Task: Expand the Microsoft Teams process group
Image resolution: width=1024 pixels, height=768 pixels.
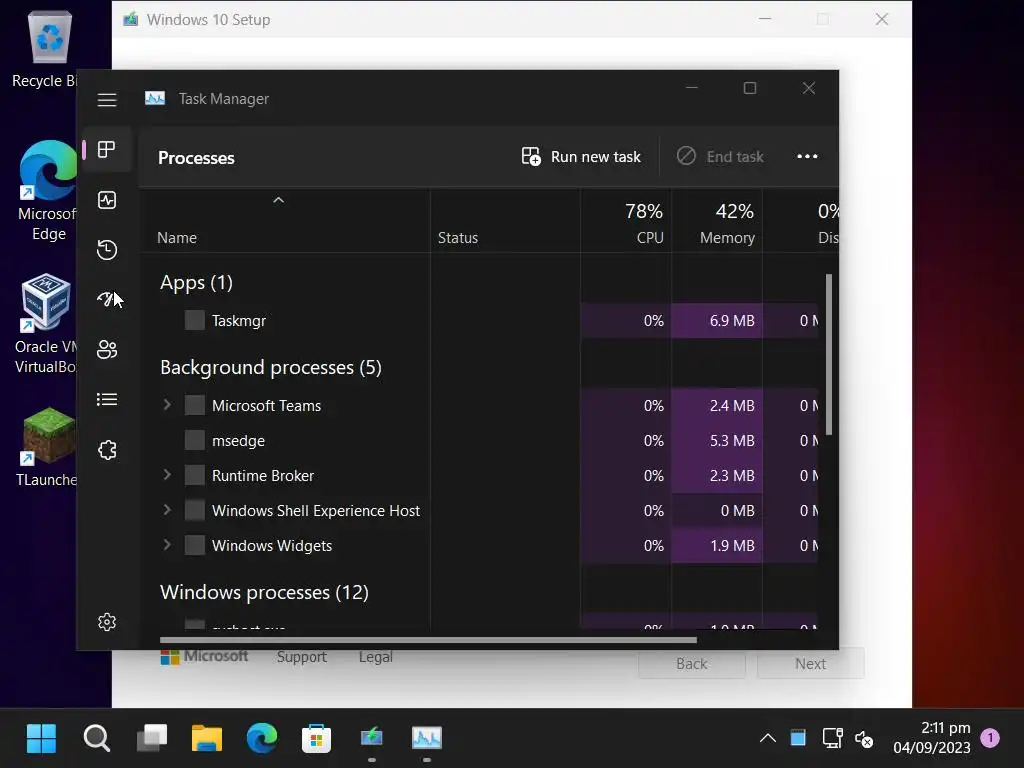Action: click(167, 405)
